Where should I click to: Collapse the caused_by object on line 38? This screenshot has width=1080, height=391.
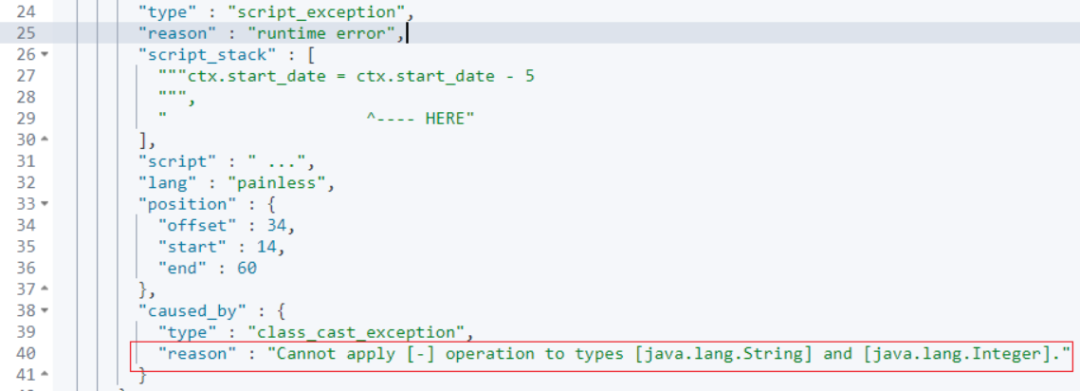point(45,310)
